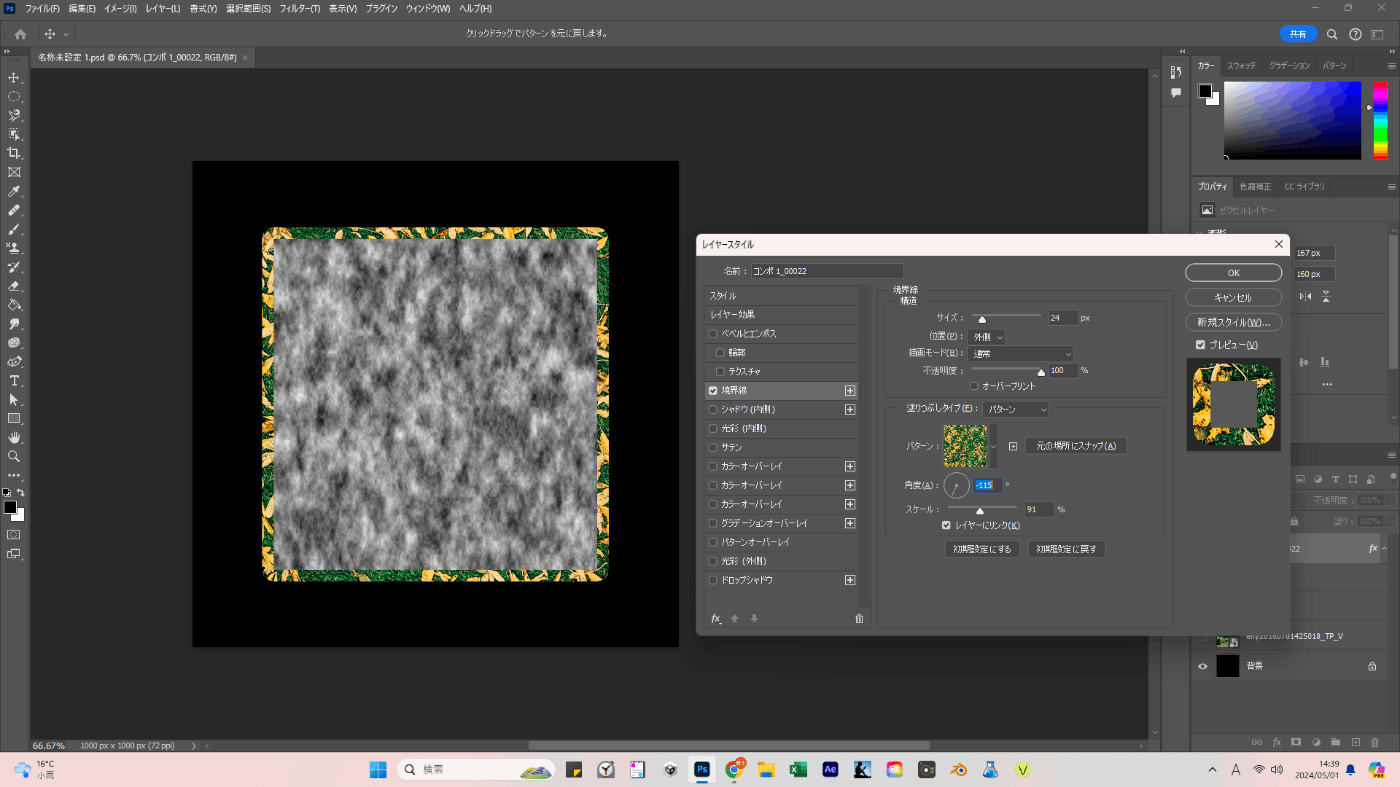This screenshot has height=787, width=1400.
Task: Switch to the スウォッチ tab
Action: (1241, 65)
